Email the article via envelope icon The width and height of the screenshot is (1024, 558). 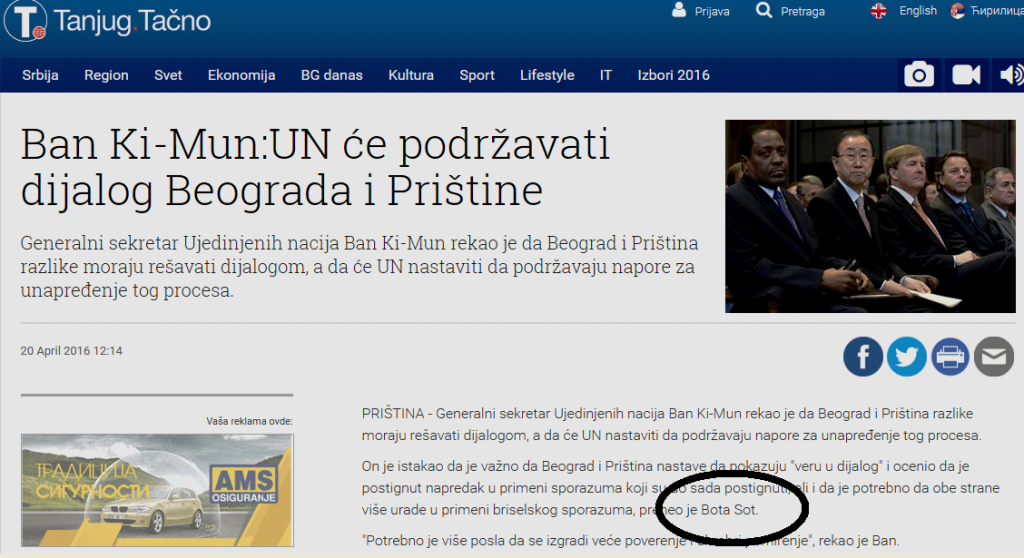tap(993, 357)
